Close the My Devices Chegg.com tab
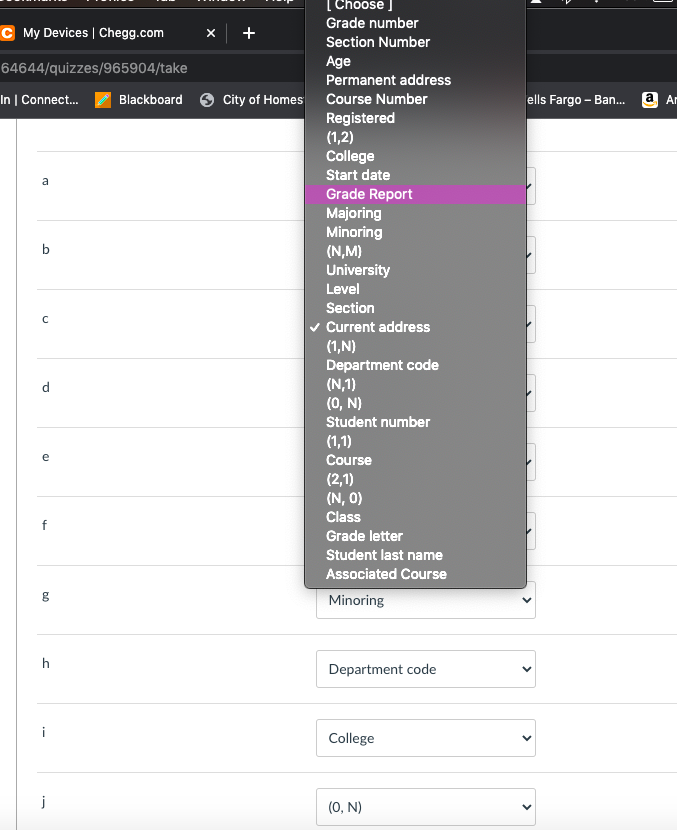 (x=211, y=33)
